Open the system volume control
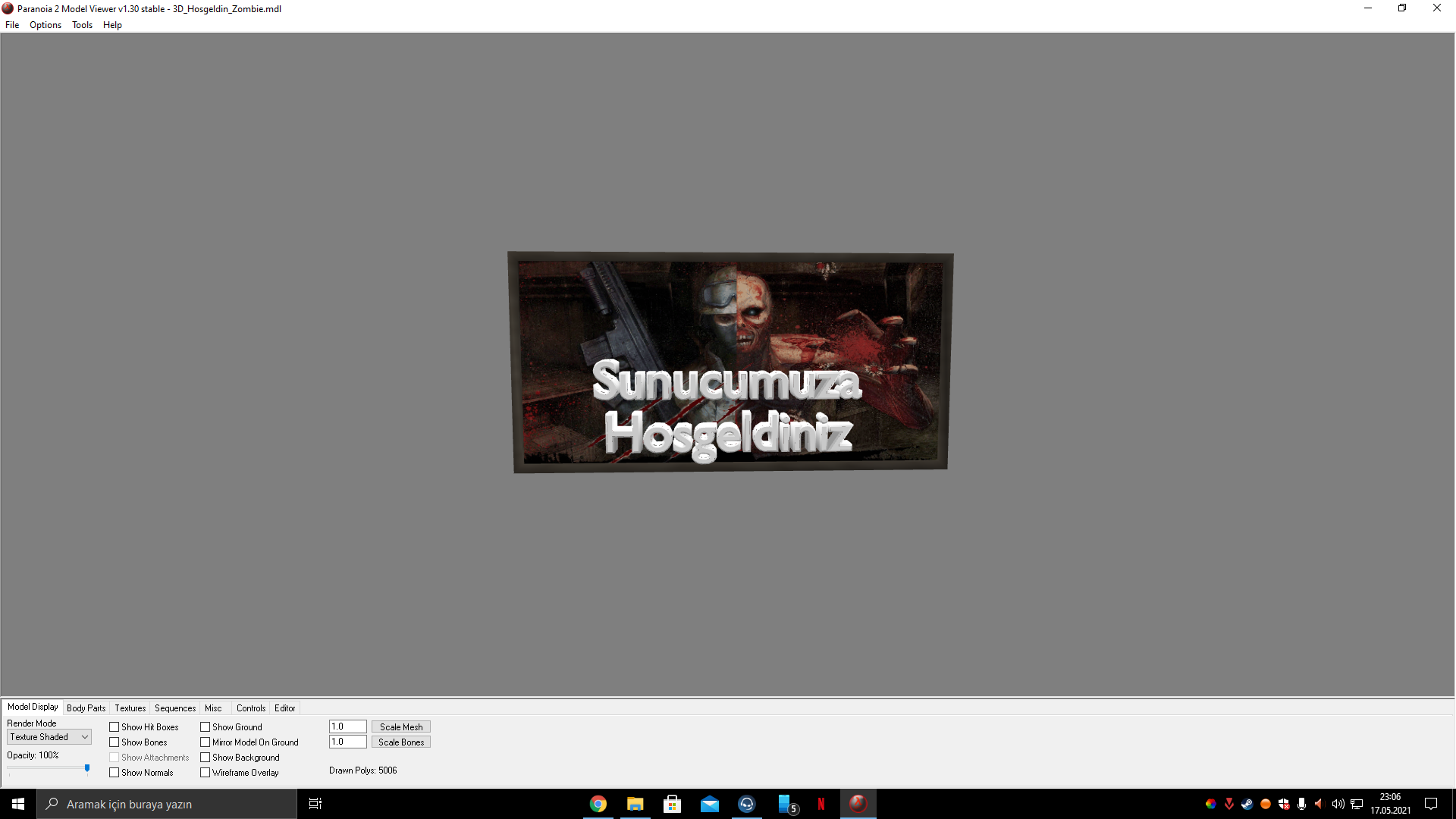 click(x=1338, y=804)
